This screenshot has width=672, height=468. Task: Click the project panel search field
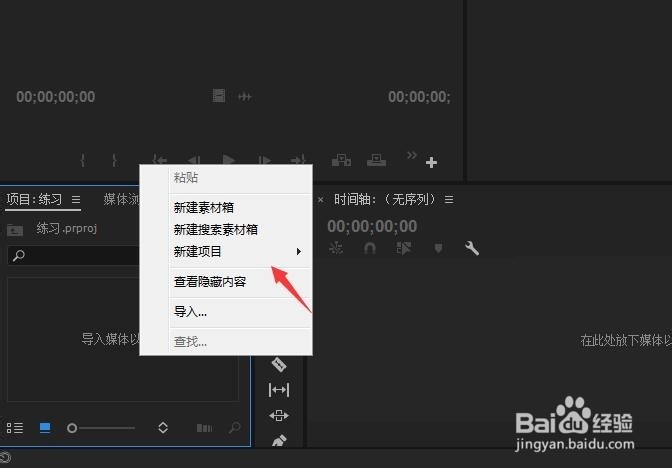pyautogui.click(x=74, y=256)
